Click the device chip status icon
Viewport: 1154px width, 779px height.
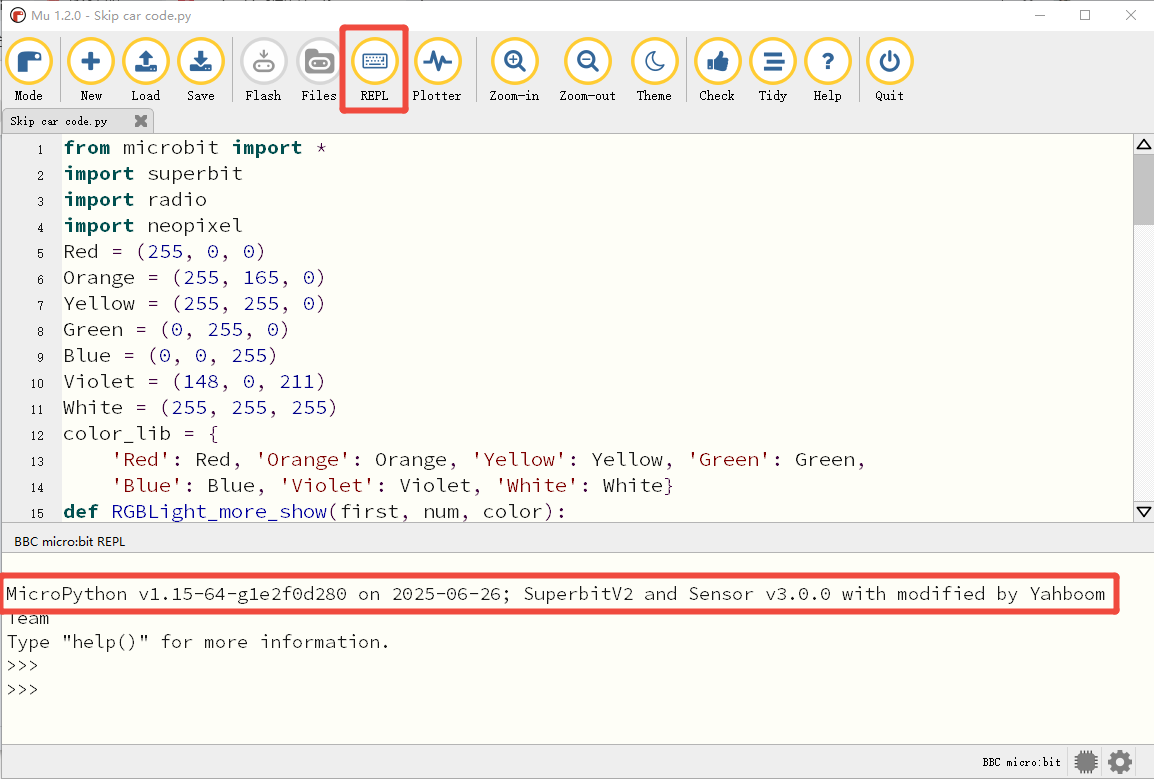click(1086, 762)
